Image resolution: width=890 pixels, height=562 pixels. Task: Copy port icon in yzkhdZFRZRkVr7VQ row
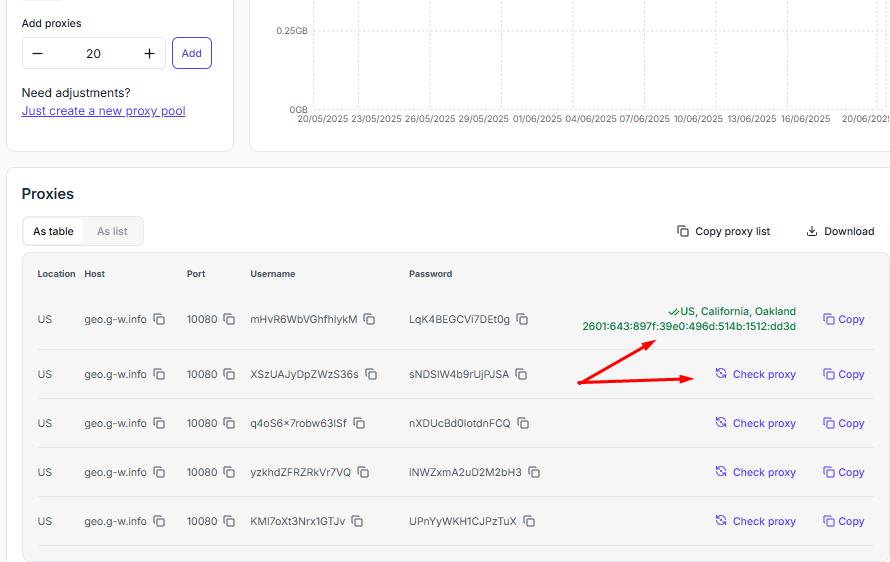(229, 472)
